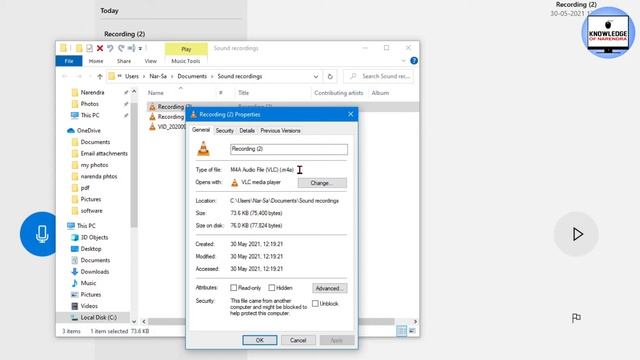
Task: Click the Advanced... attributes button
Action: [x=330, y=288]
